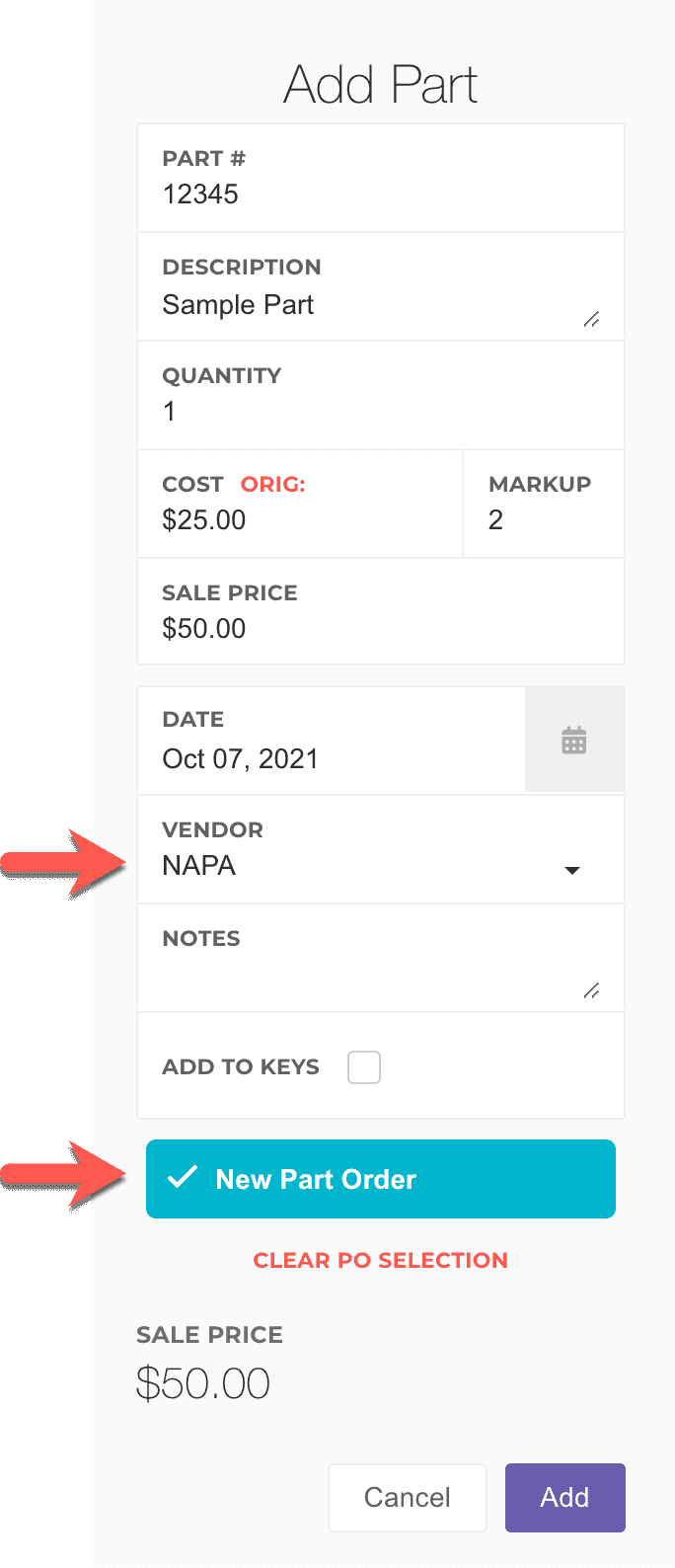Viewport: 675px width, 1568px height.
Task: Expand the Vendor dropdown arrow
Action: tap(571, 870)
